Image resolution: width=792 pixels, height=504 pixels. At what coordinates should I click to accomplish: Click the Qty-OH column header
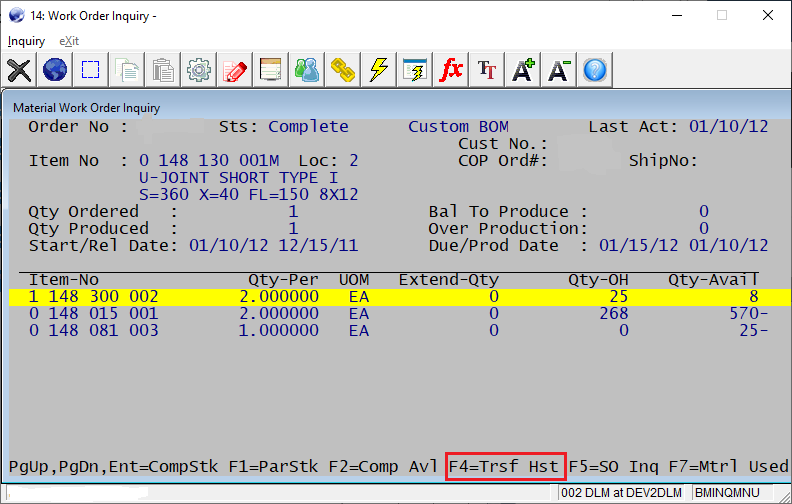pyautogui.click(x=599, y=280)
